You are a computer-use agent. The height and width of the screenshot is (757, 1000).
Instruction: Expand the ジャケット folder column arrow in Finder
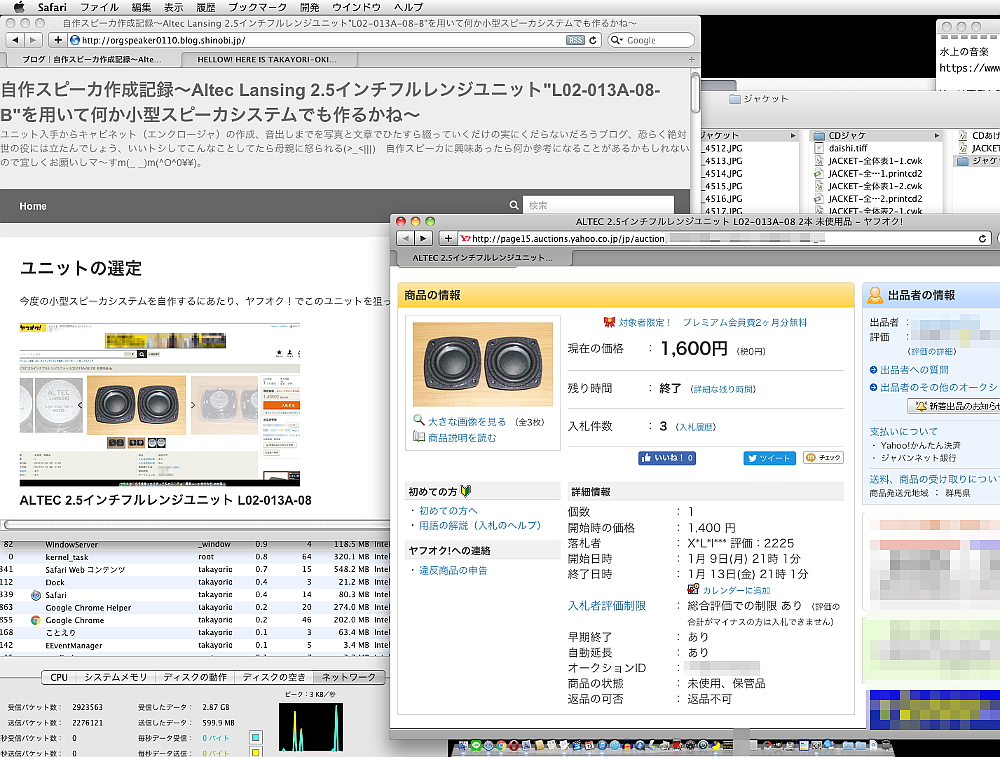(793, 135)
